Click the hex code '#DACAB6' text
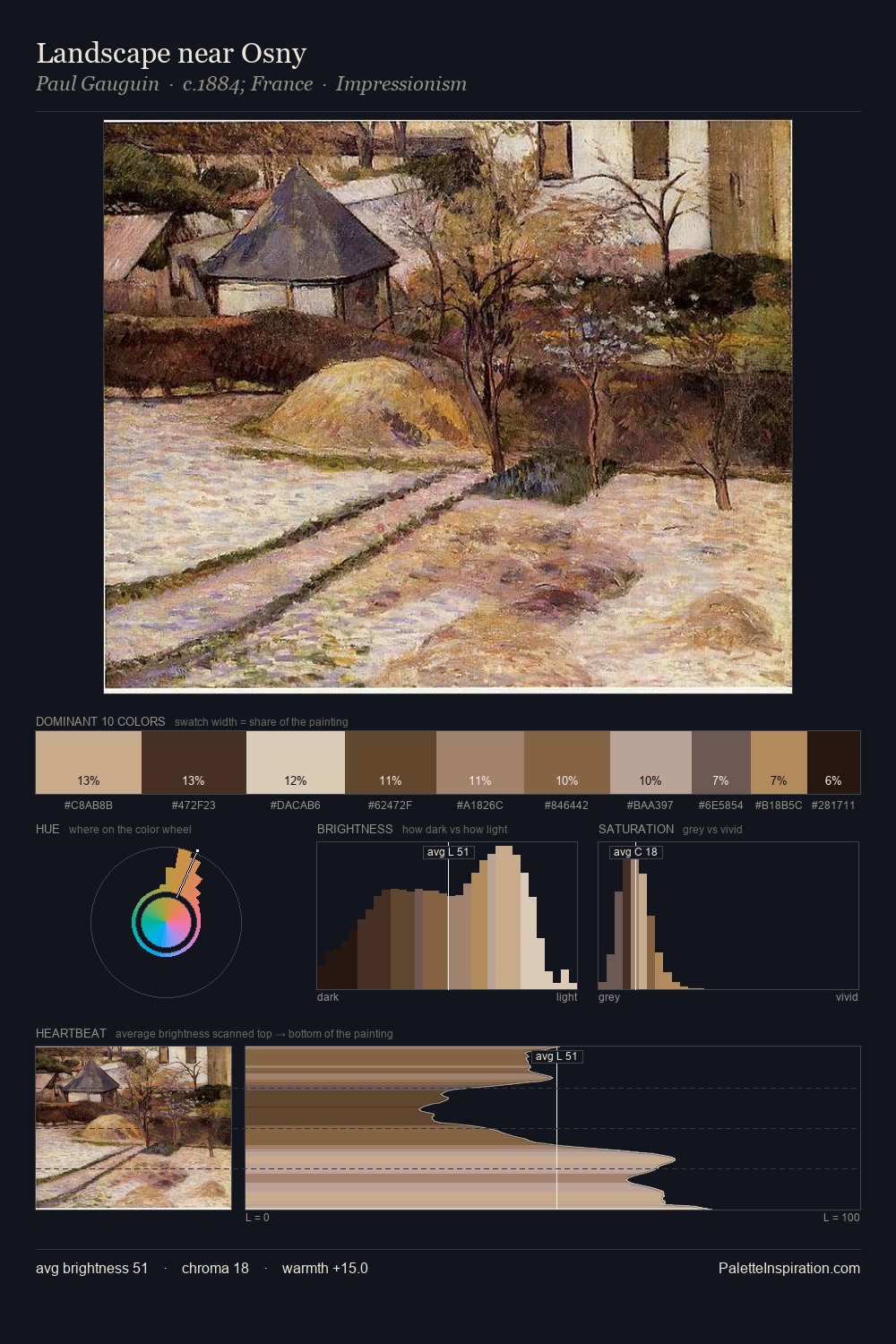896x1344 pixels. (296, 806)
